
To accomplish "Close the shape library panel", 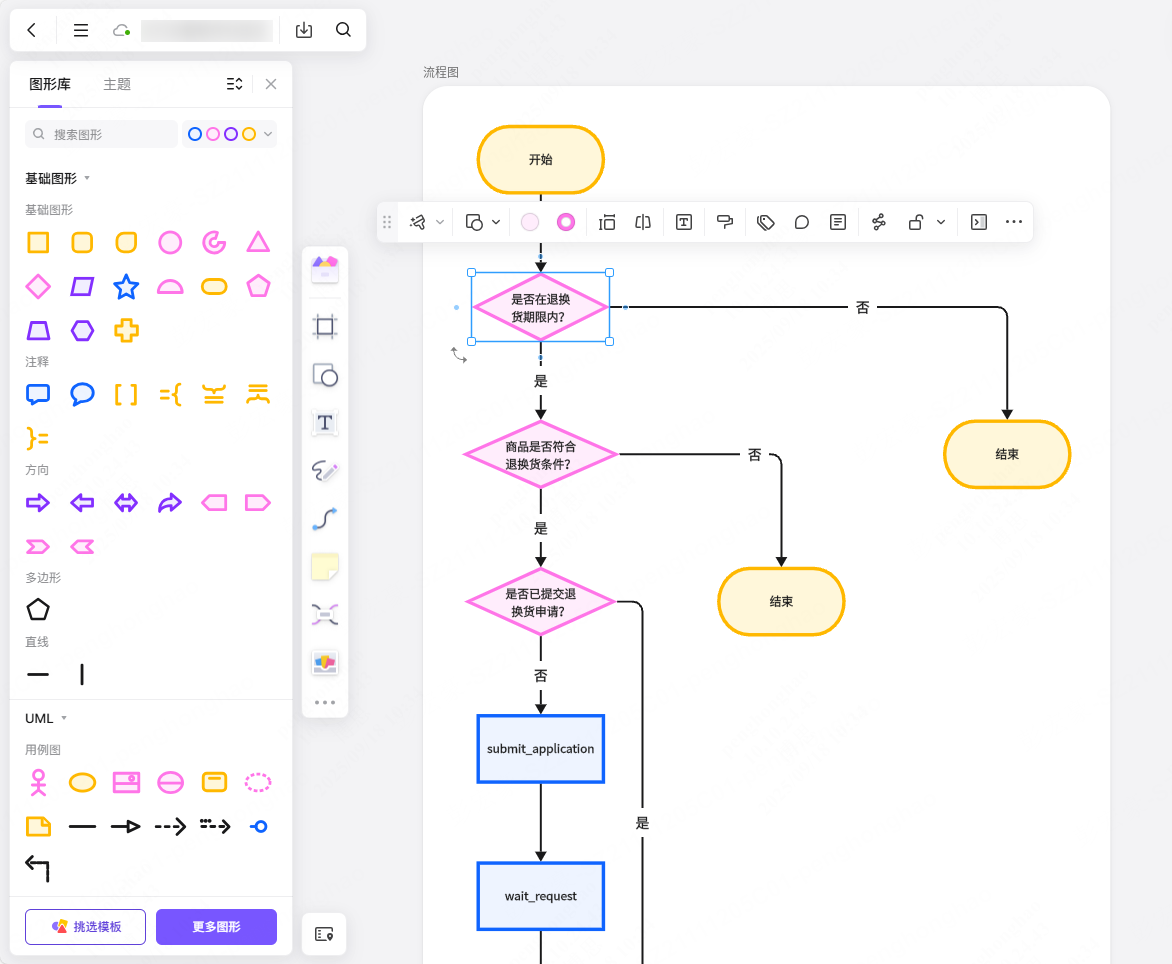I will point(271,84).
